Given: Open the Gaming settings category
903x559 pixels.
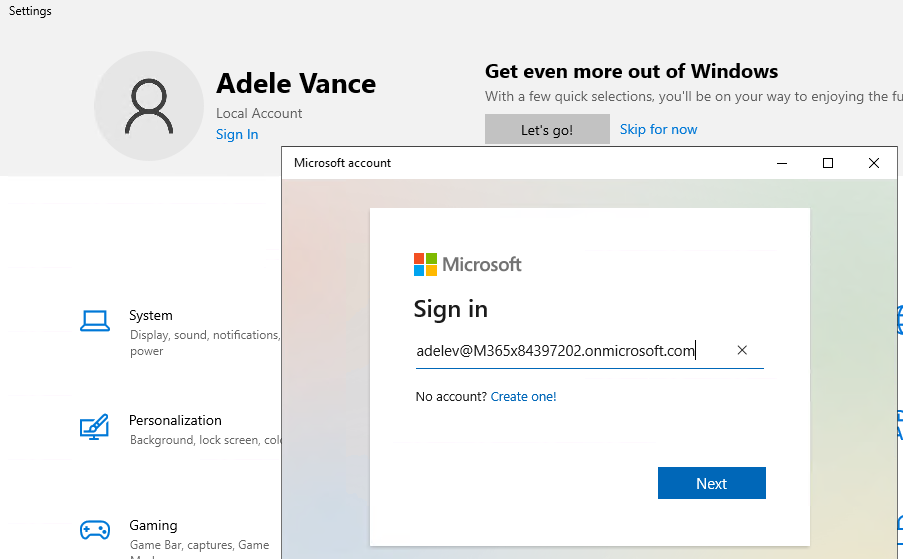Looking at the screenshot, I should [x=180, y=538].
